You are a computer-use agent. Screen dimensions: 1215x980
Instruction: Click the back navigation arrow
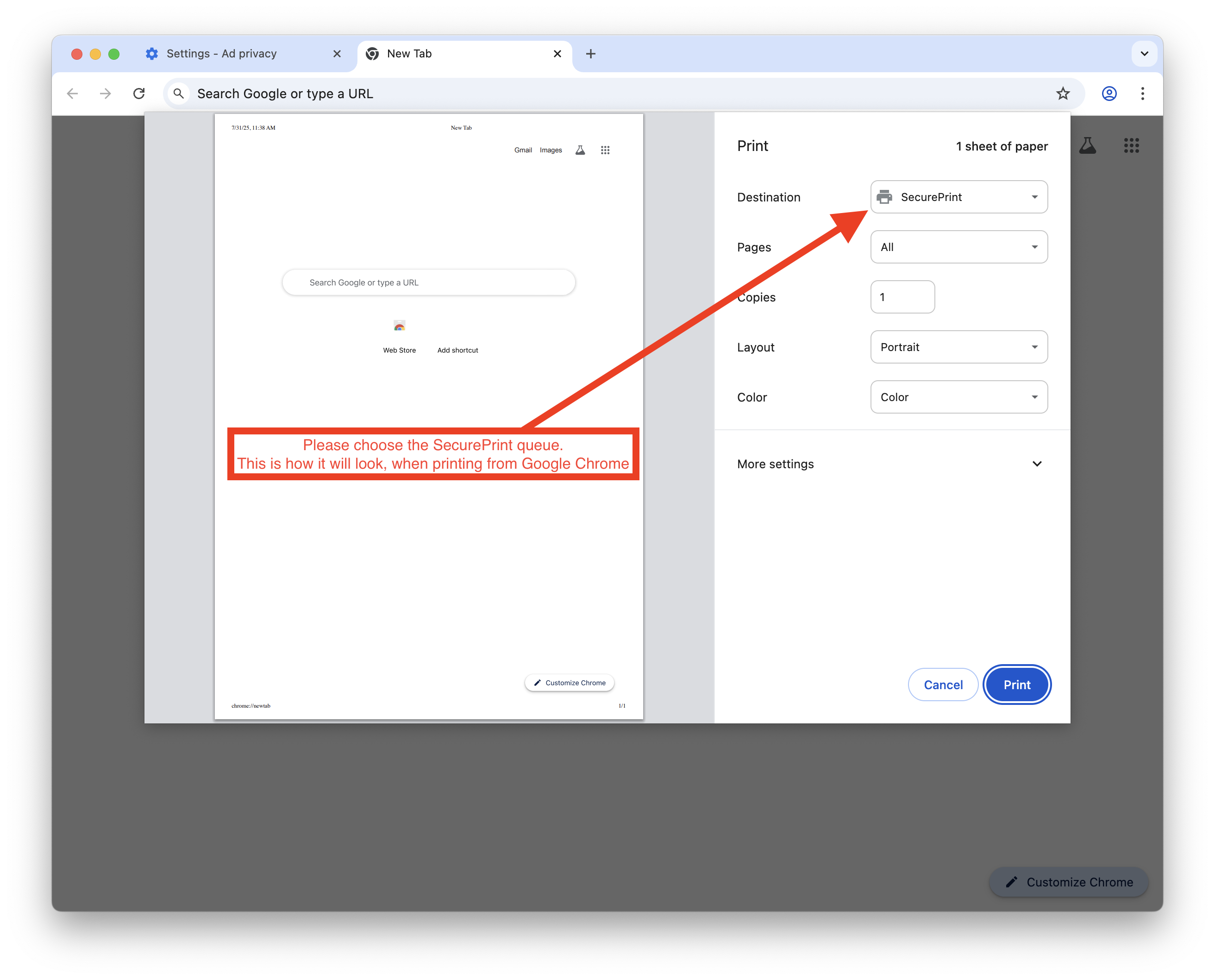tap(72, 94)
